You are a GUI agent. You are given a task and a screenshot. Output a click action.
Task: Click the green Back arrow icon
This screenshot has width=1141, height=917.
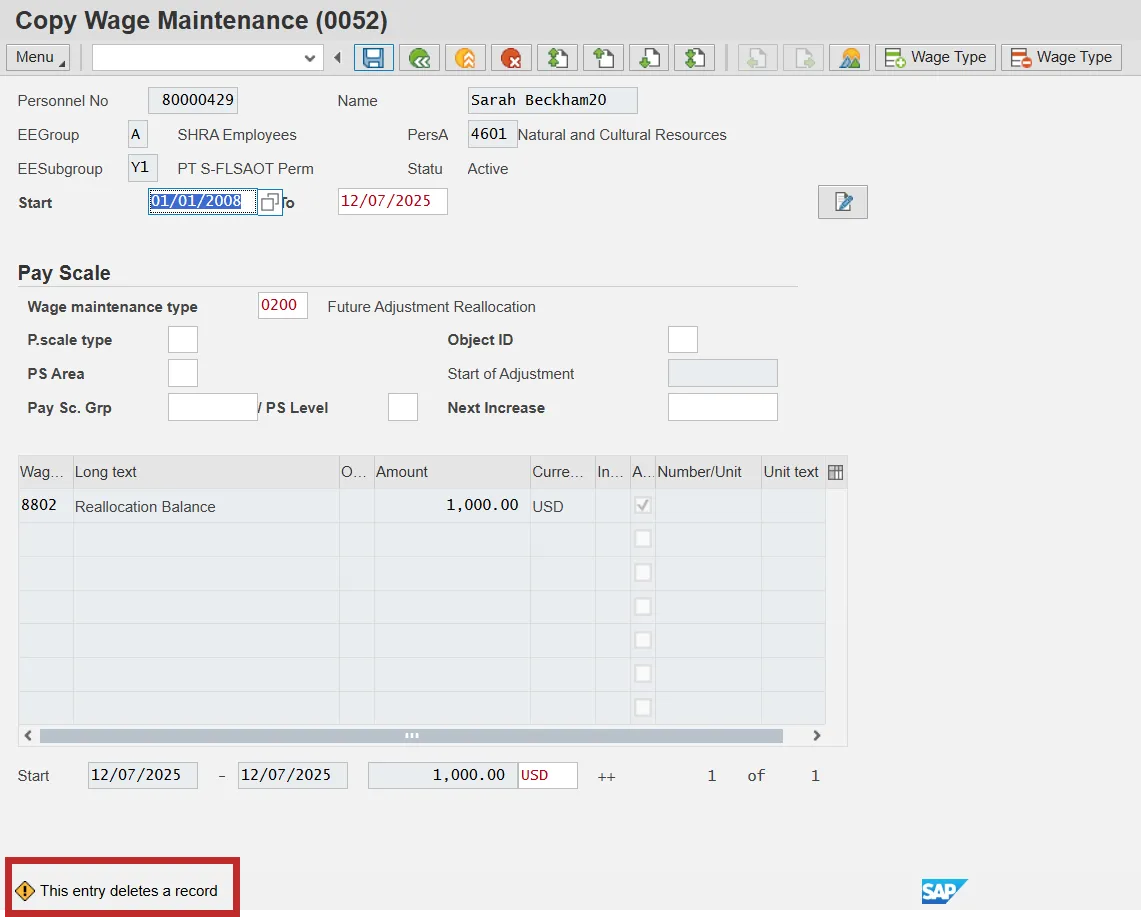pyautogui.click(x=419, y=58)
